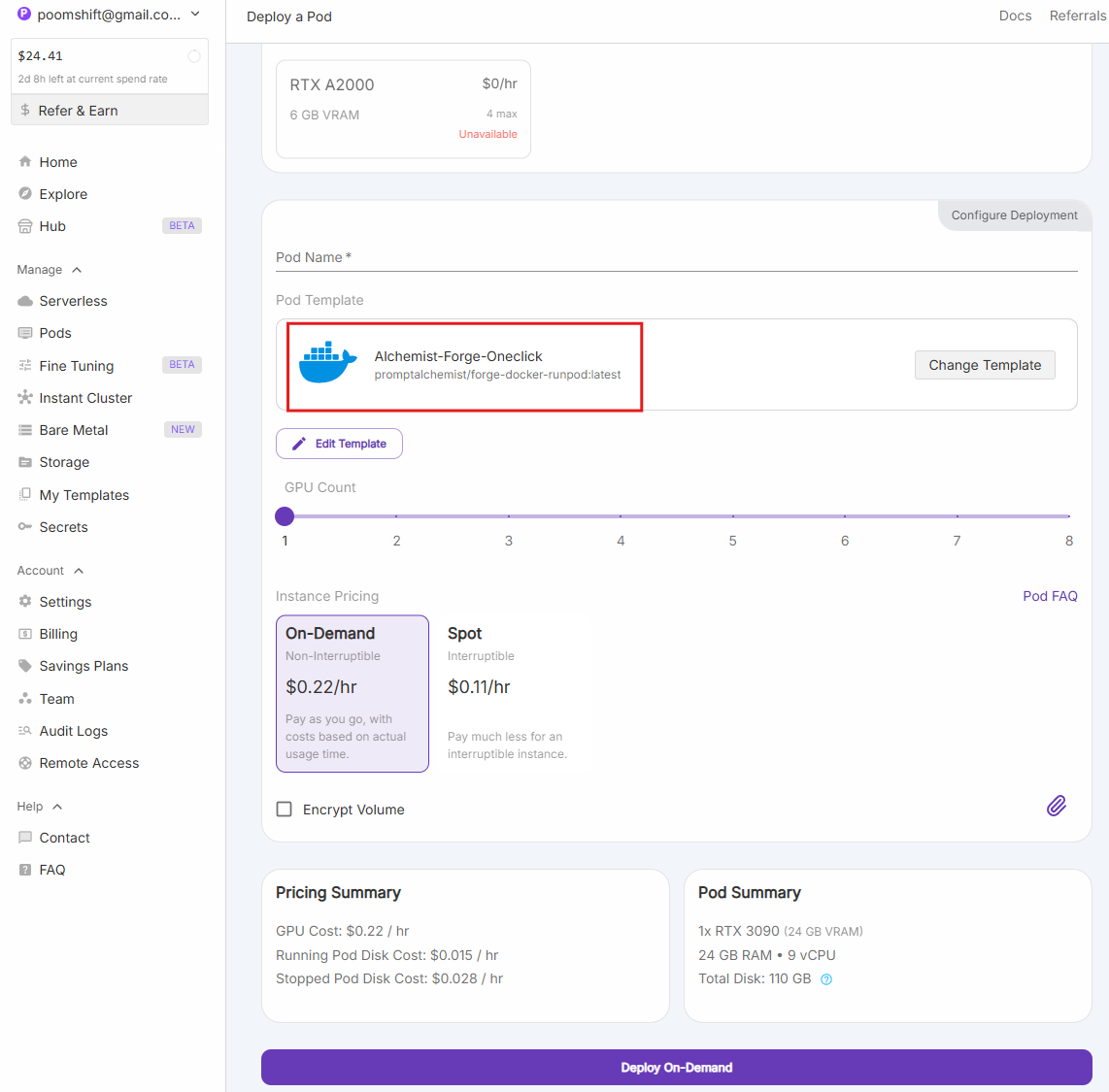Open the Pod FAQ link
The image size is (1109, 1092).
(x=1050, y=596)
